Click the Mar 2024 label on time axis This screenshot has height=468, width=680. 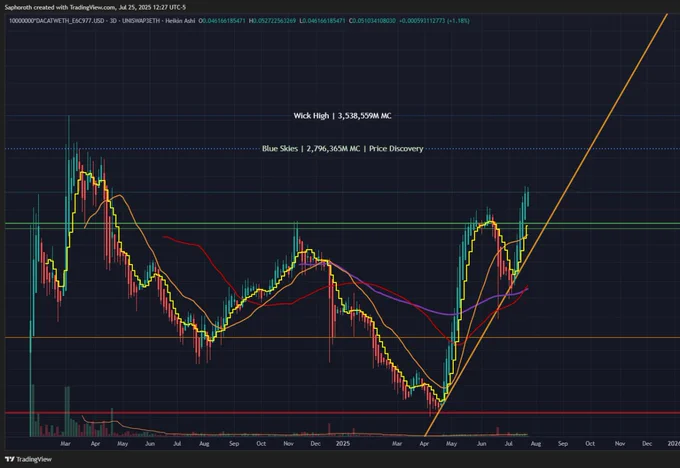click(x=65, y=444)
